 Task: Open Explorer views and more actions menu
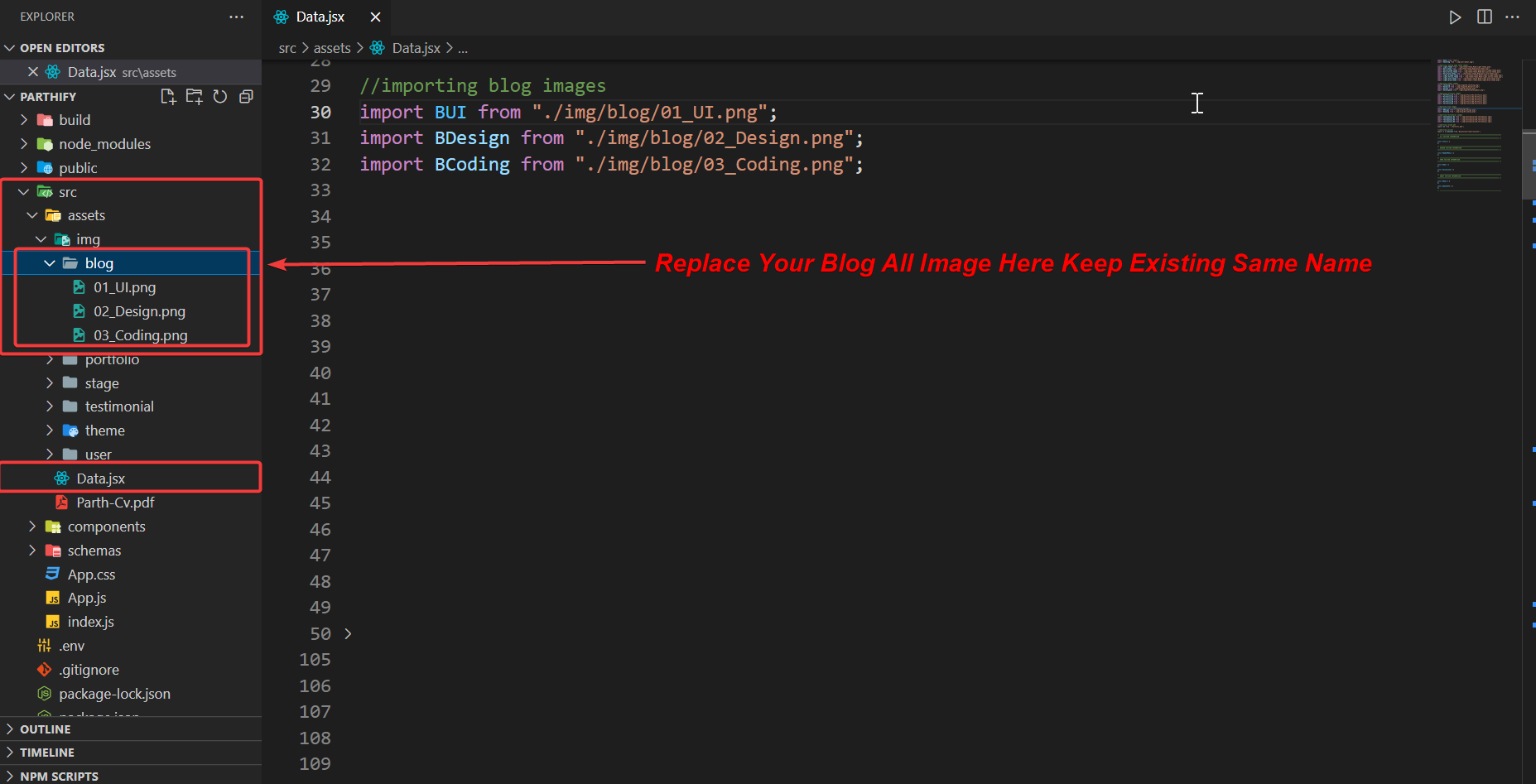pyautogui.click(x=236, y=17)
